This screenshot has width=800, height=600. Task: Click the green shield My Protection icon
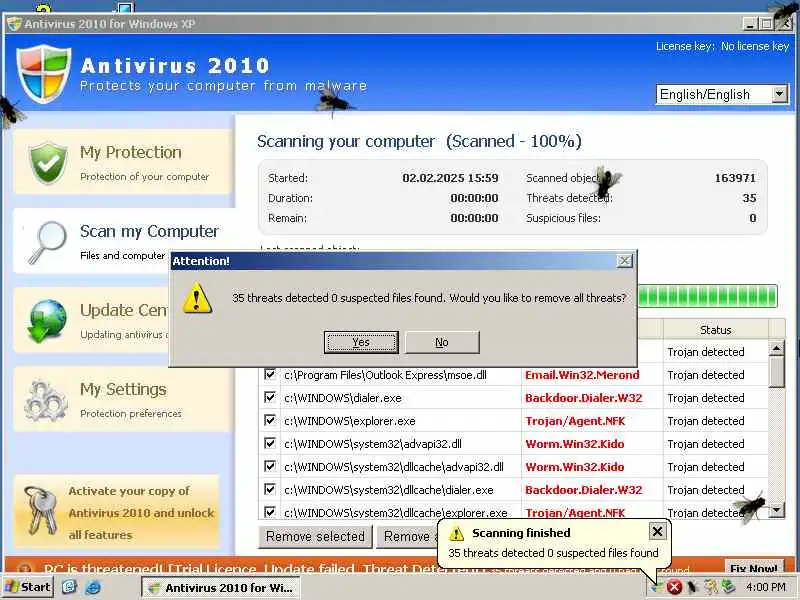tap(48, 163)
